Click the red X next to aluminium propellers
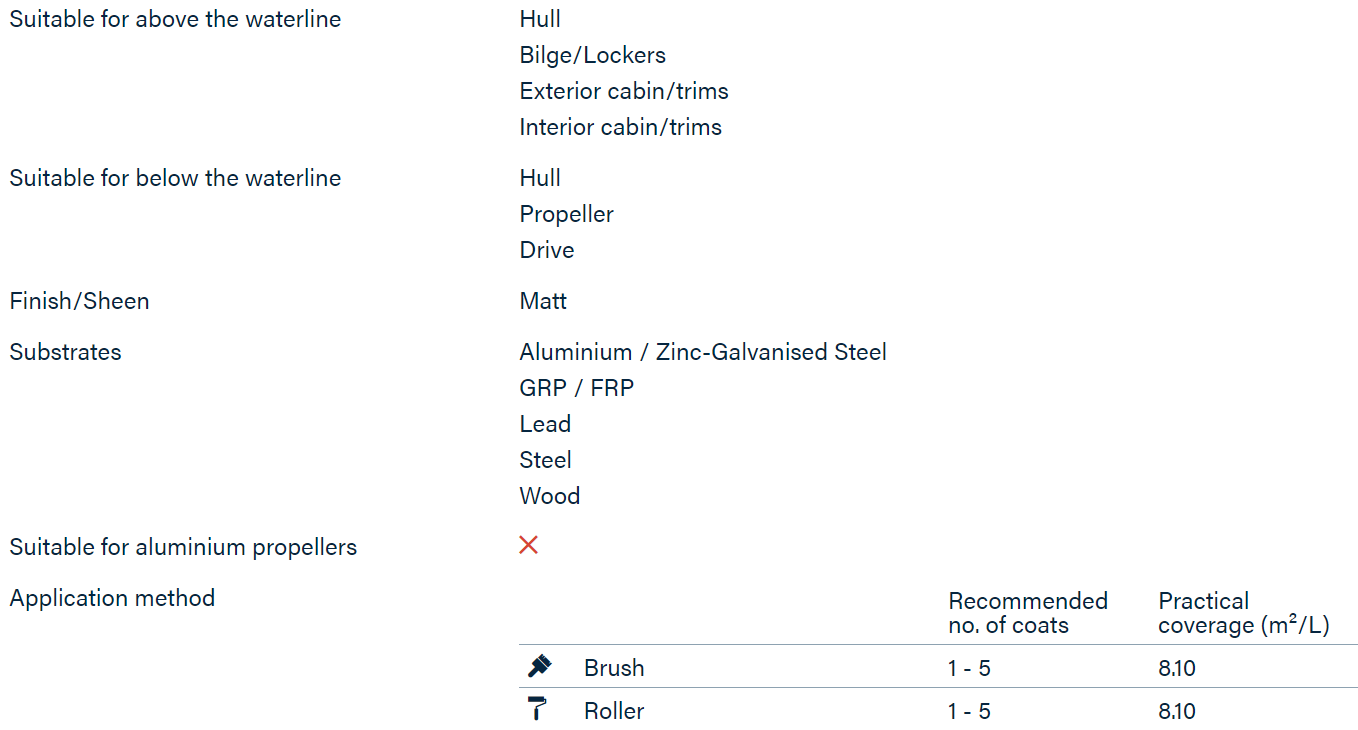The height and width of the screenshot is (730, 1358). [529, 545]
